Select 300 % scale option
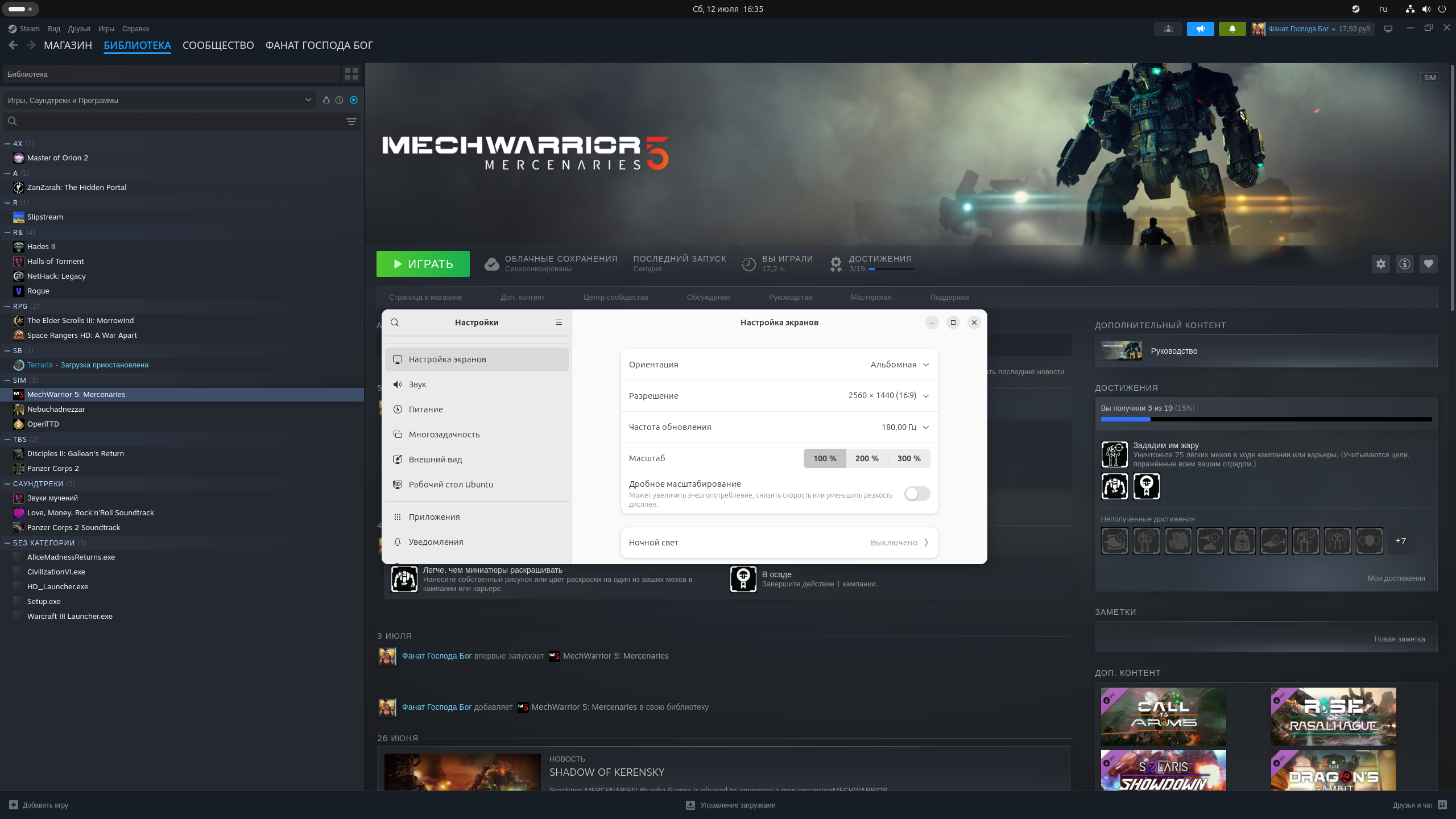This screenshot has width=1456, height=819. click(909, 458)
